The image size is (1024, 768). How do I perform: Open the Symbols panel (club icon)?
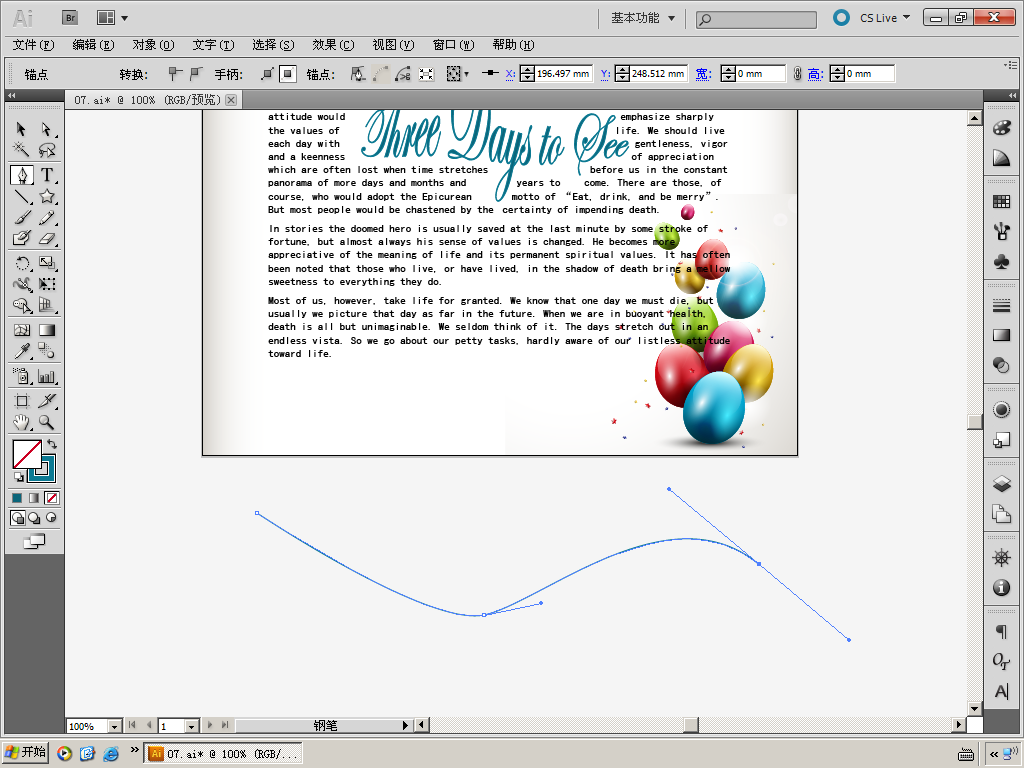1001,262
